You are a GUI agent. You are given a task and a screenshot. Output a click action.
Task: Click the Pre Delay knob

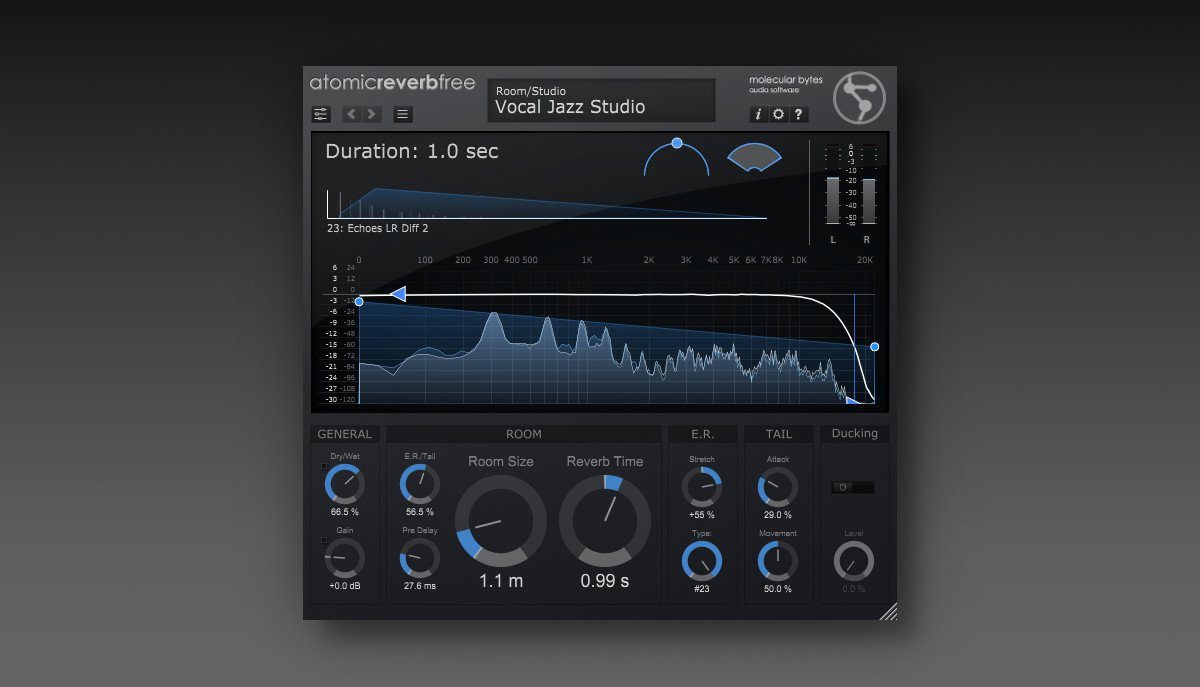420,559
